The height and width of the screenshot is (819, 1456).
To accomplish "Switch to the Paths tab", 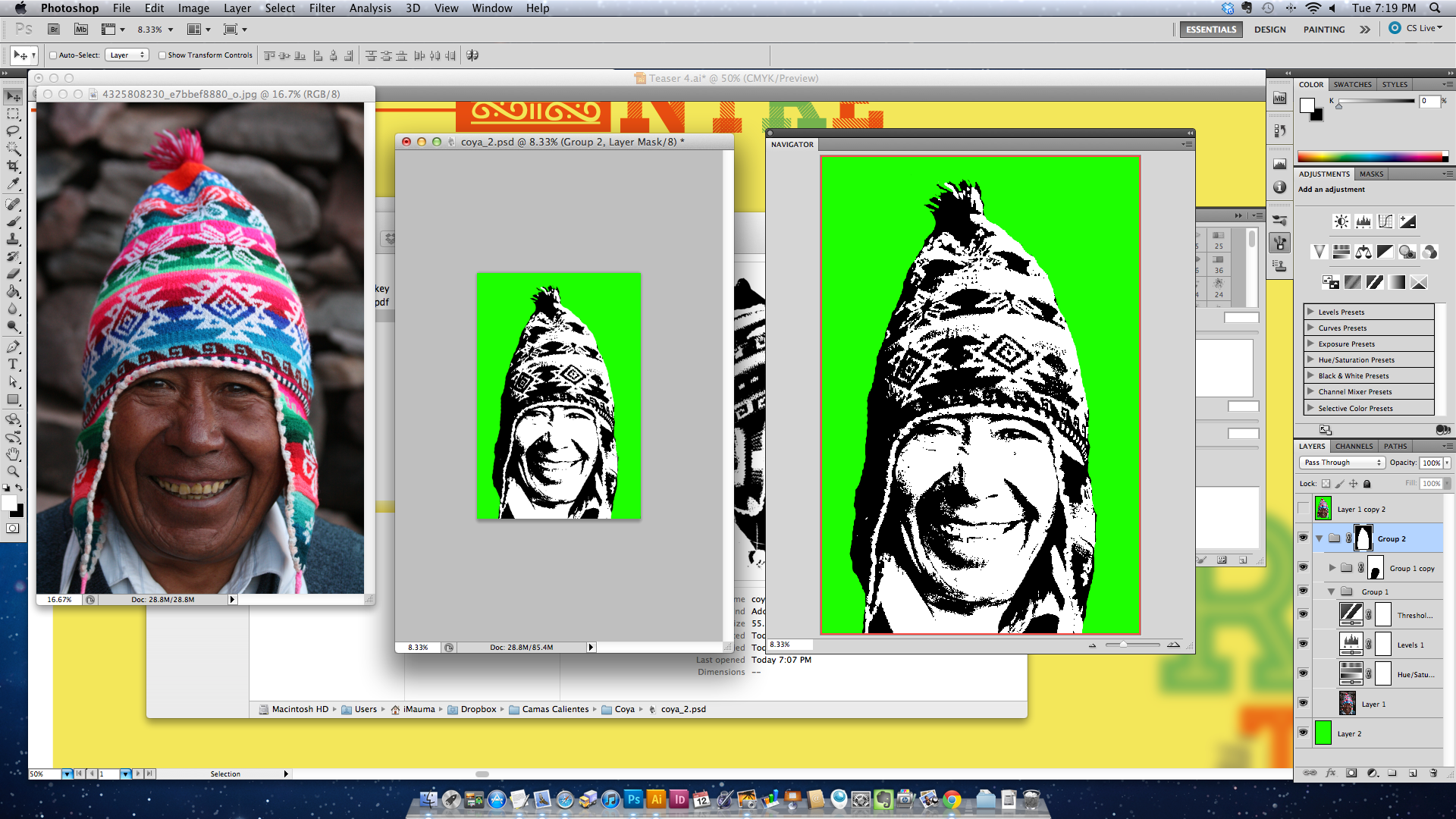I will pyautogui.click(x=1395, y=446).
